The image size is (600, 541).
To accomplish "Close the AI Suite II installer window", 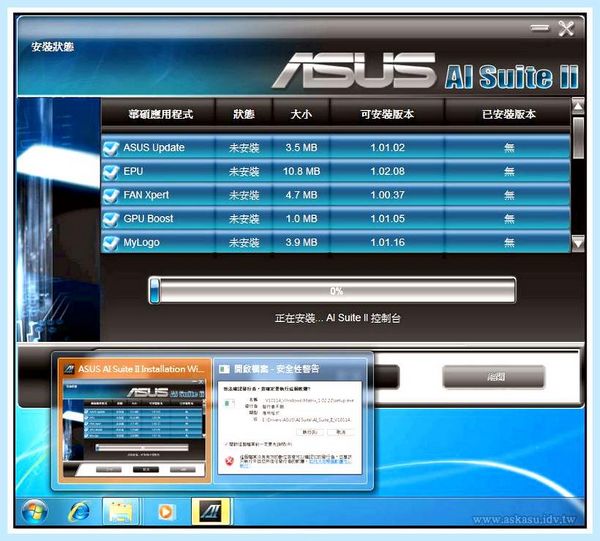I will [x=566, y=29].
